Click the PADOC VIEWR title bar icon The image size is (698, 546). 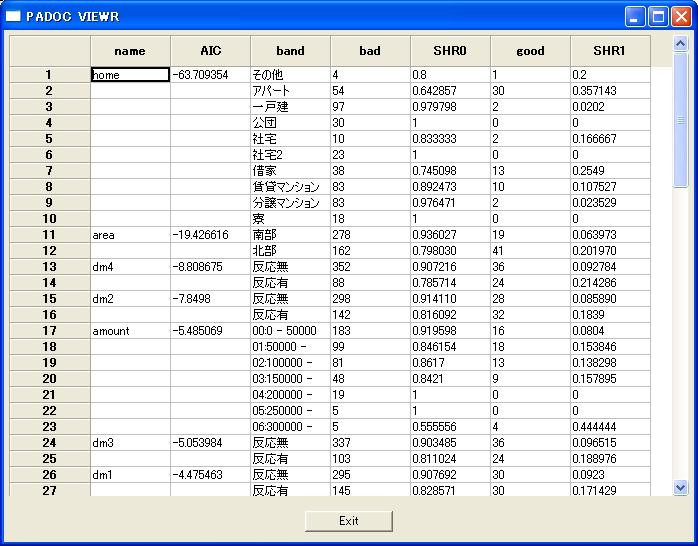coord(14,16)
